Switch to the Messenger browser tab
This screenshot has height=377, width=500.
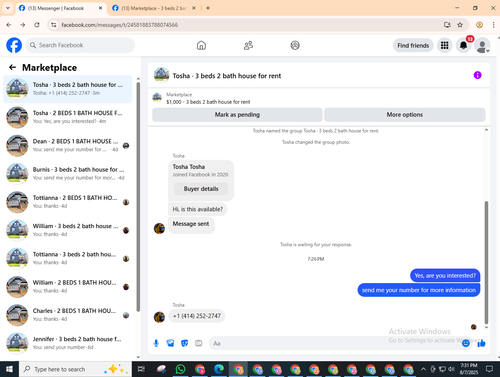pos(61,8)
